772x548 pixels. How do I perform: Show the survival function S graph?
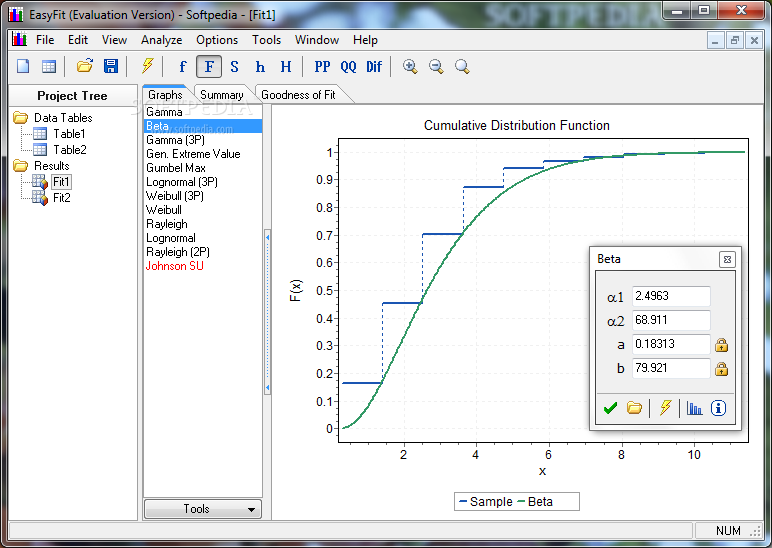(x=234, y=66)
